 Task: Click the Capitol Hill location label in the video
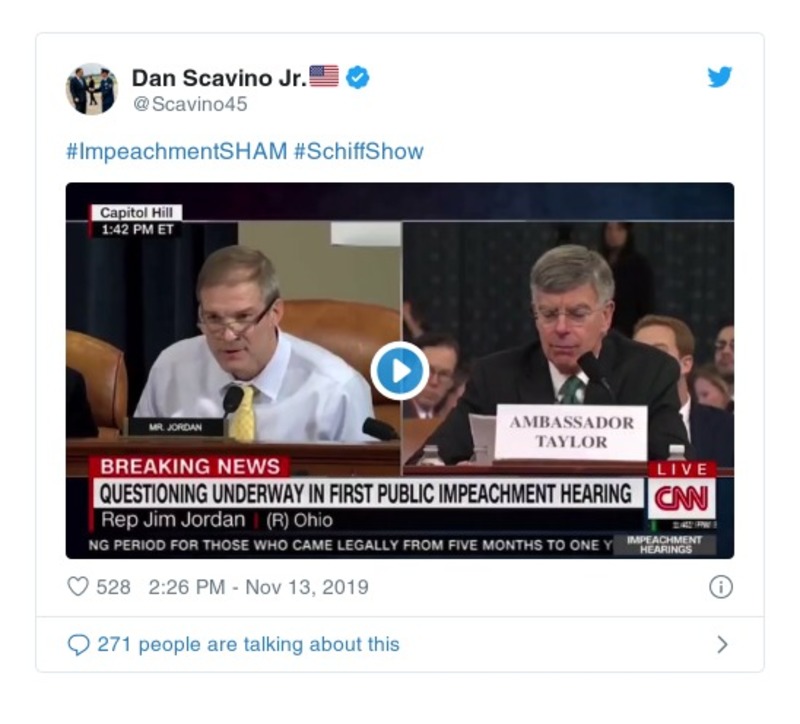(137, 212)
